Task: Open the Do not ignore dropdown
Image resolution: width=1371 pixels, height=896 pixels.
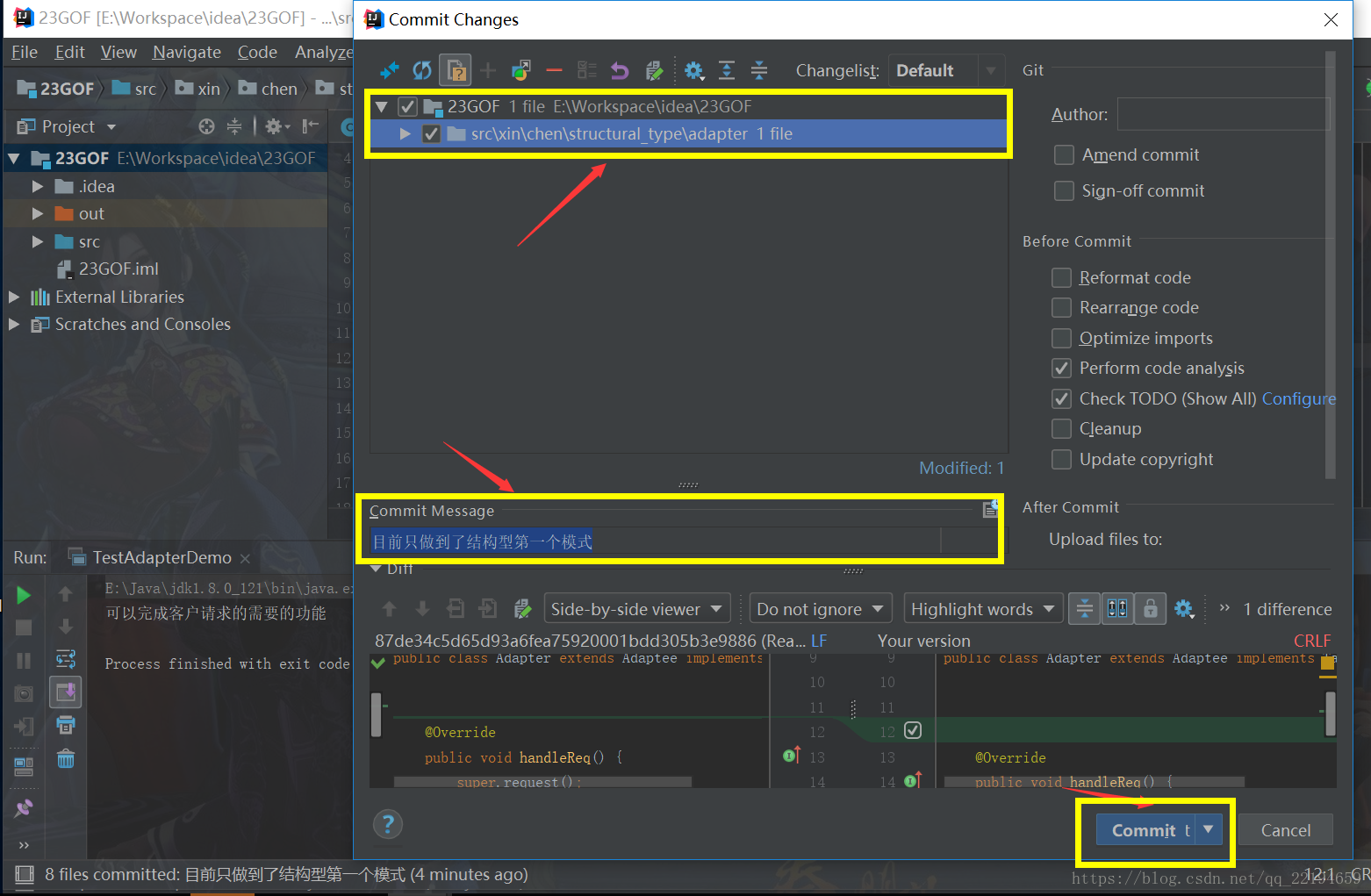Action: [x=821, y=609]
